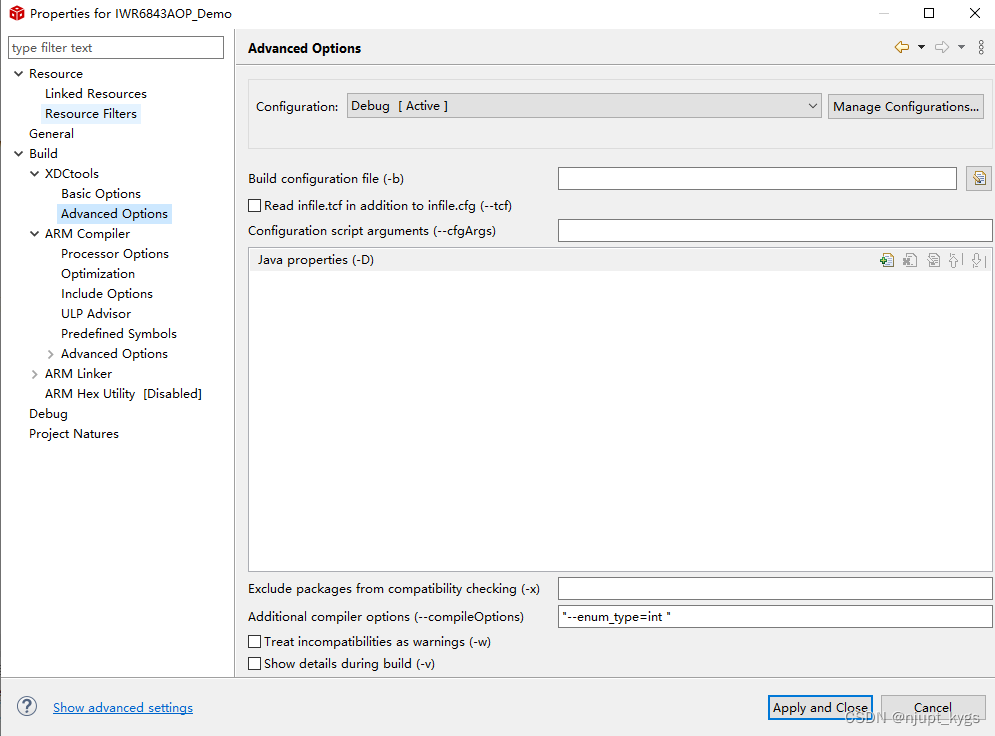This screenshot has width=995, height=736.
Task: Open Include Options page
Action: tap(107, 294)
